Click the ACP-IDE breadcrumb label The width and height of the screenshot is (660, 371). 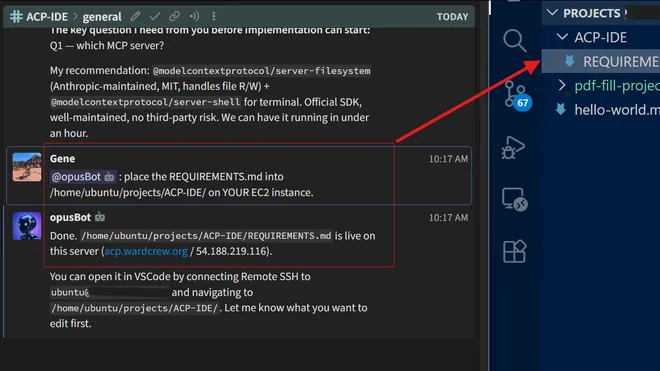tap(47, 17)
